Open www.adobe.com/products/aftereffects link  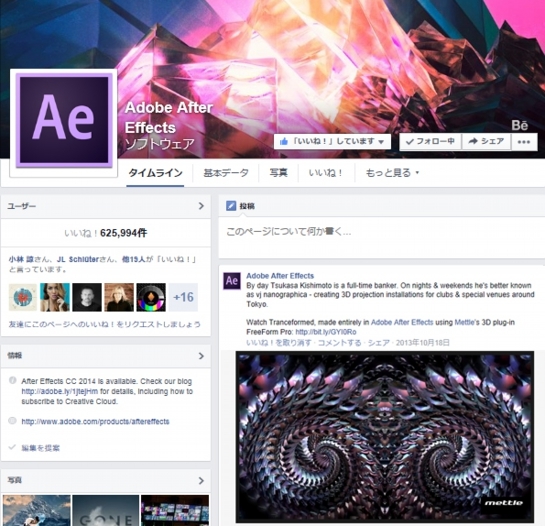click(95, 422)
